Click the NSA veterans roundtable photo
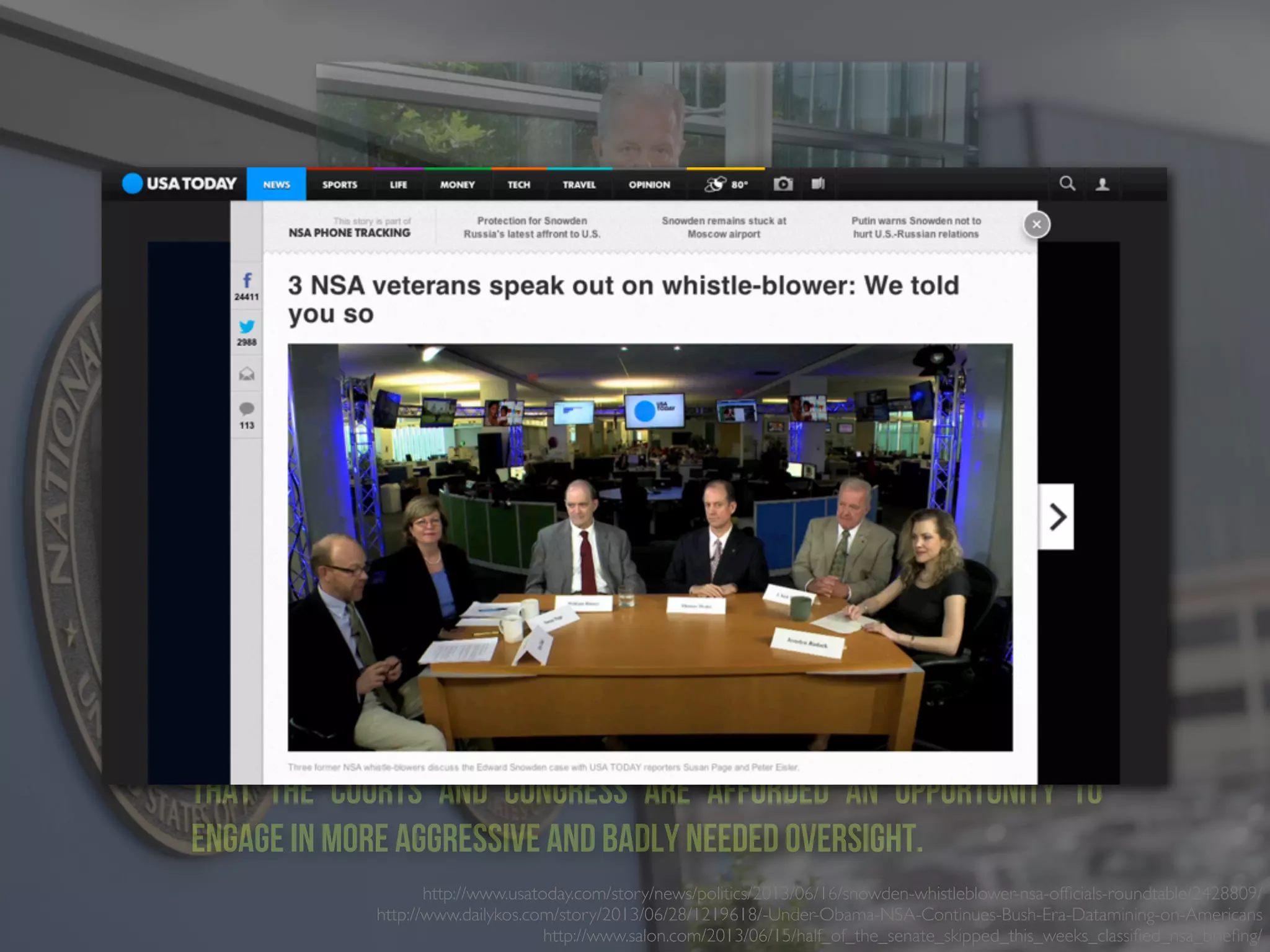 [650, 547]
